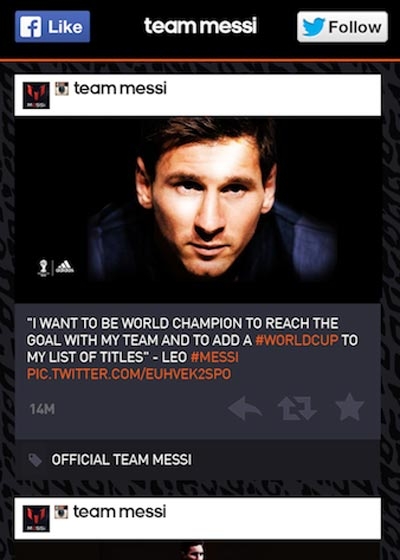Click the 14M timestamp on the tweet
This screenshot has width=400, height=560.
[42, 409]
